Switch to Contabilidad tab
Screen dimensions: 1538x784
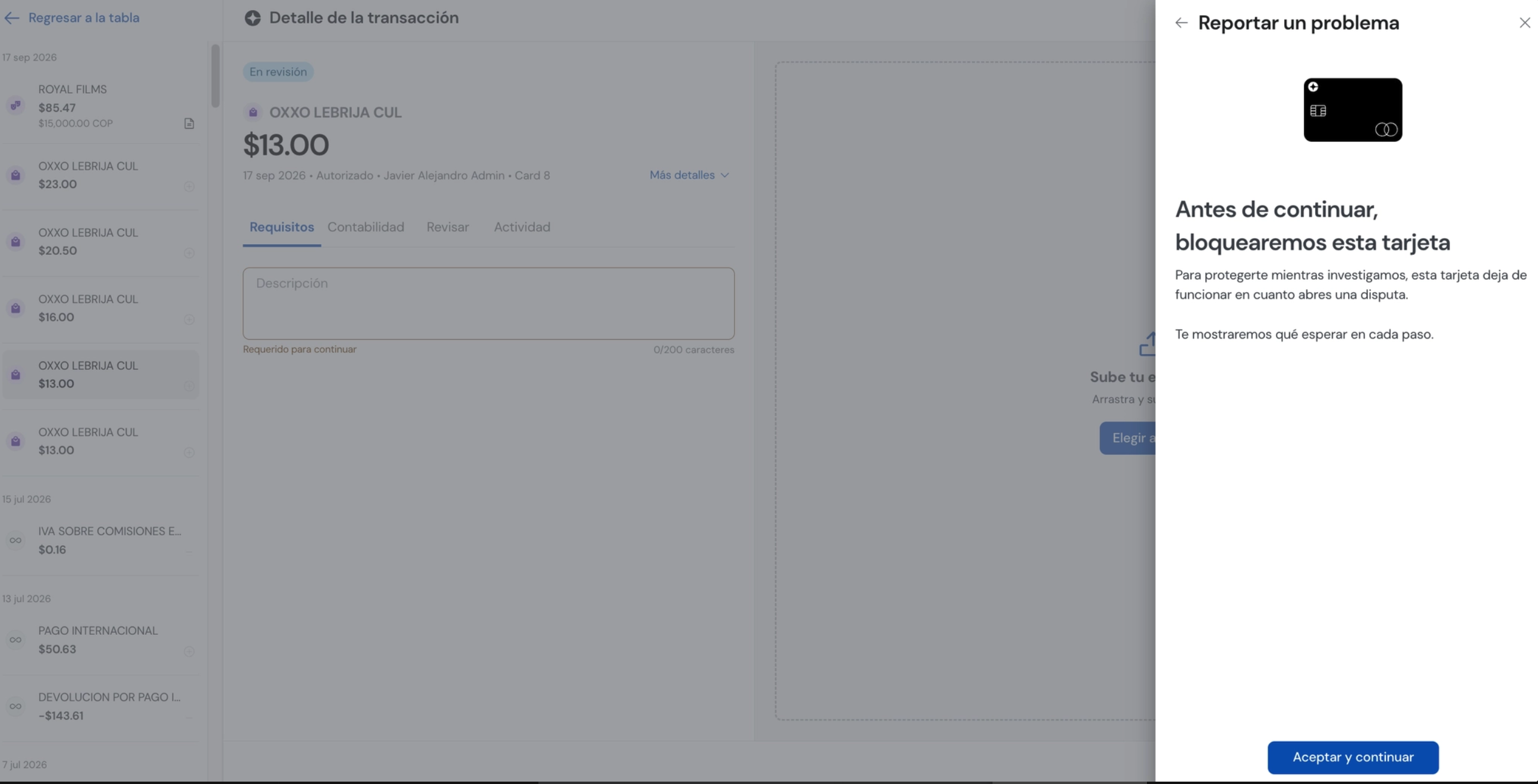pos(365,227)
